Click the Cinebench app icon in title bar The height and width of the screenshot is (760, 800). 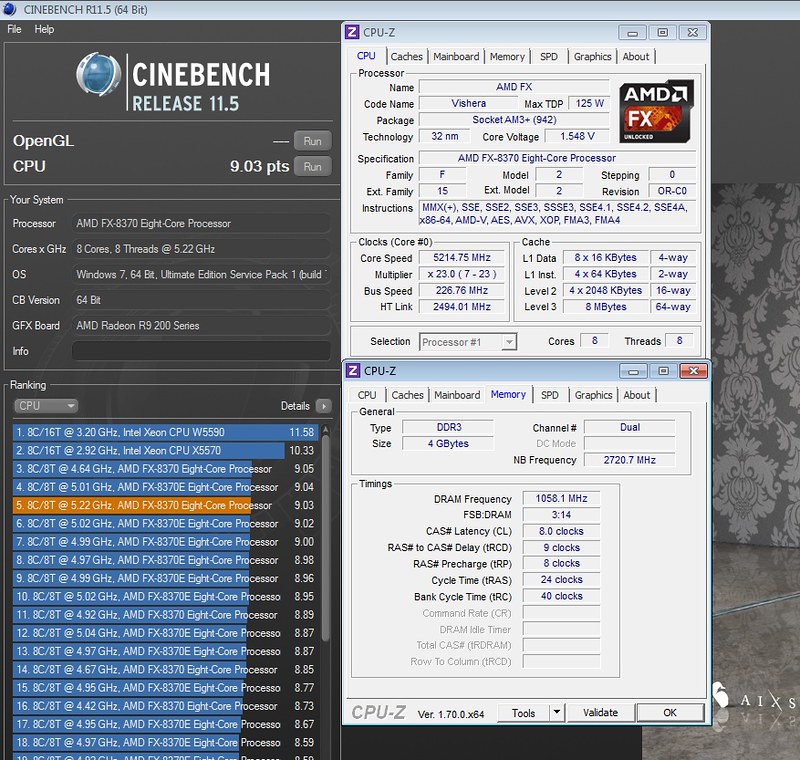[x=9, y=9]
